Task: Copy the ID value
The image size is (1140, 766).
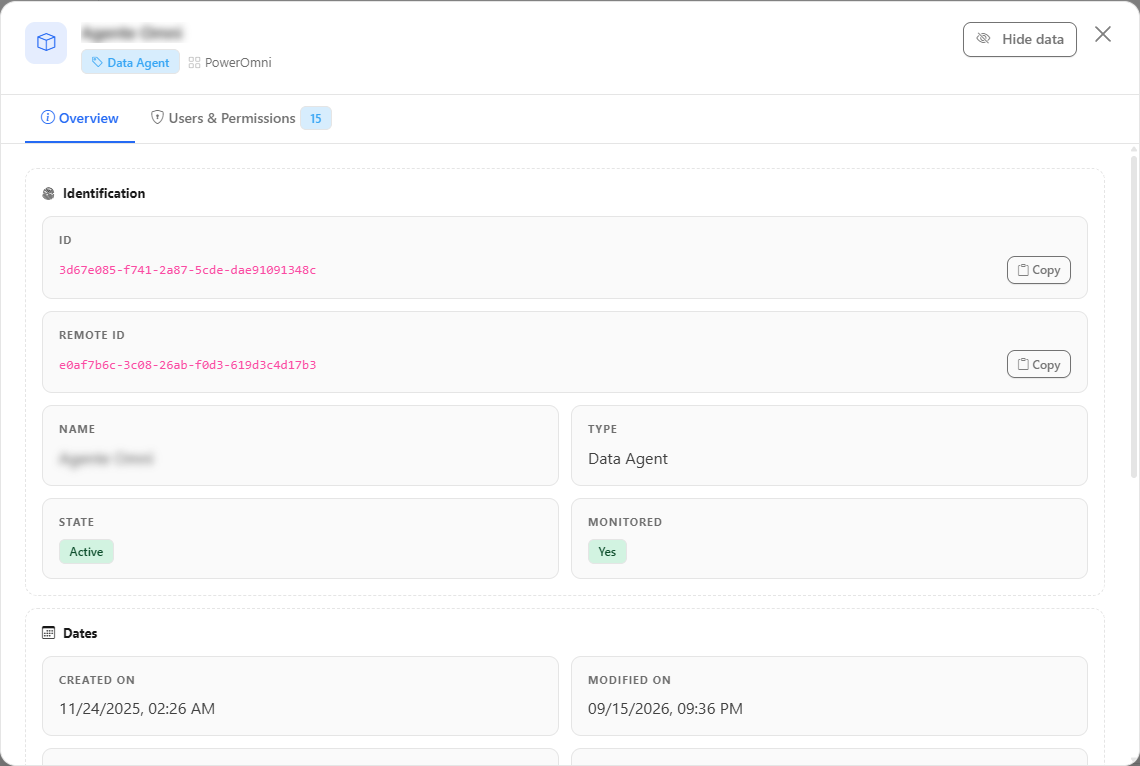Action: coord(1038,270)
